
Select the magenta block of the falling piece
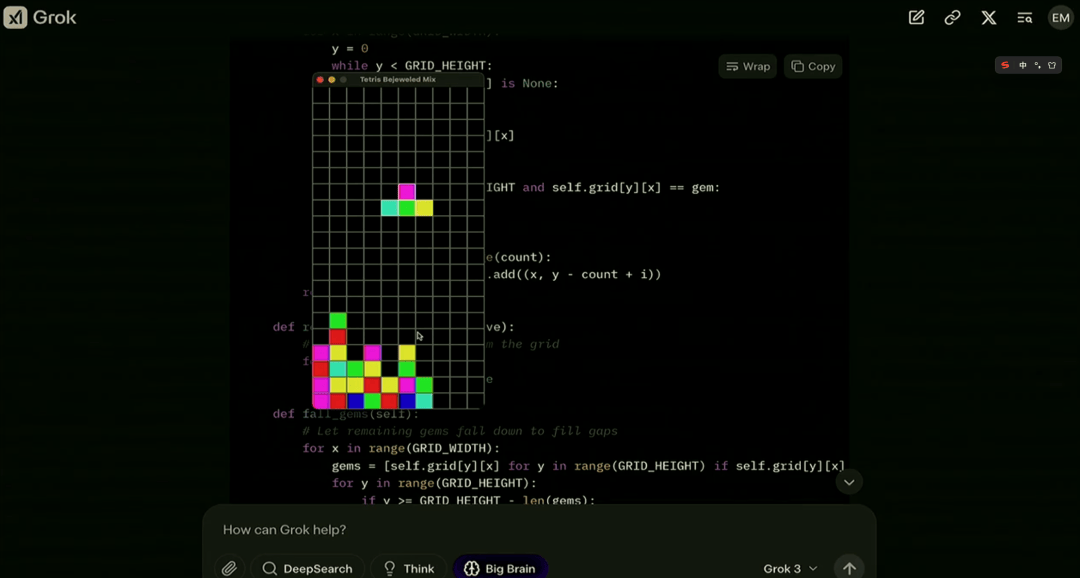(x=407, y=192)
